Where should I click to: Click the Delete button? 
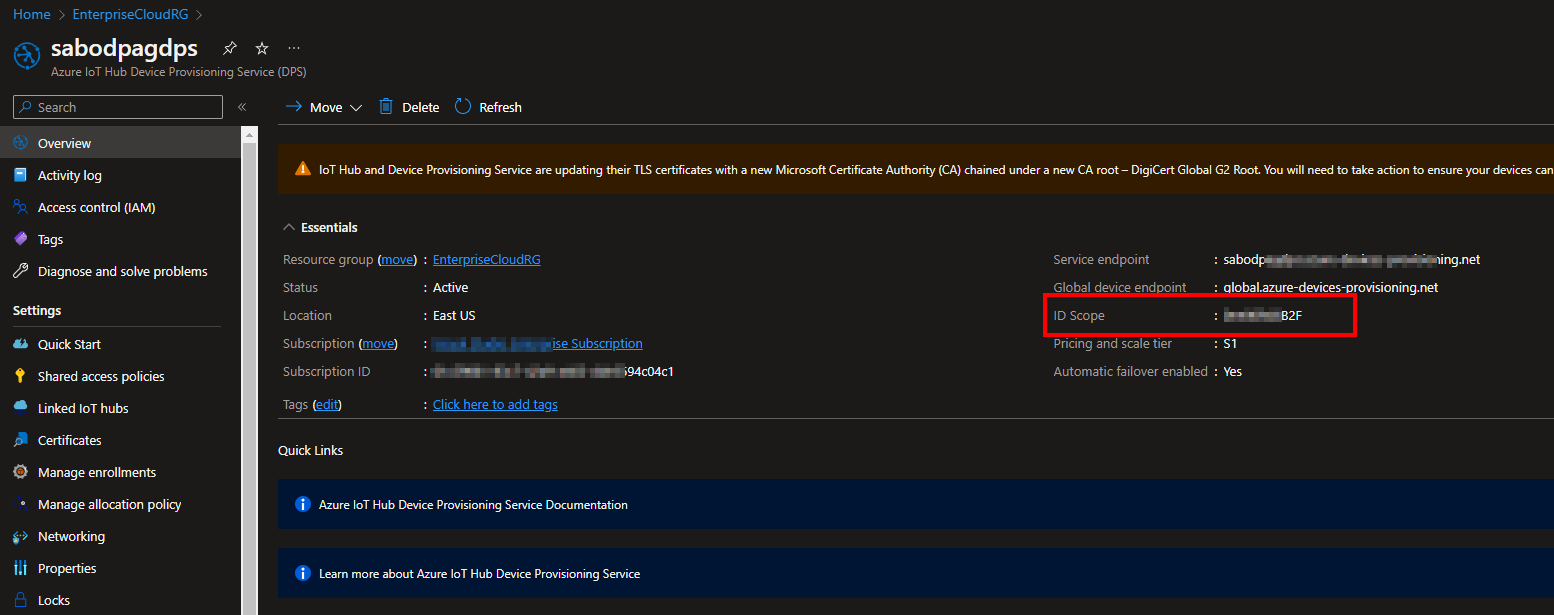(x=409, y=107)
